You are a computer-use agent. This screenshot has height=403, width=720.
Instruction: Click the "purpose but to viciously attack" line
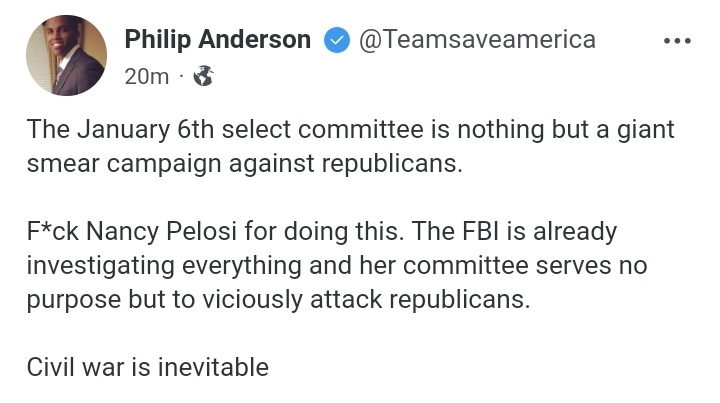click(x=278, y=300)
